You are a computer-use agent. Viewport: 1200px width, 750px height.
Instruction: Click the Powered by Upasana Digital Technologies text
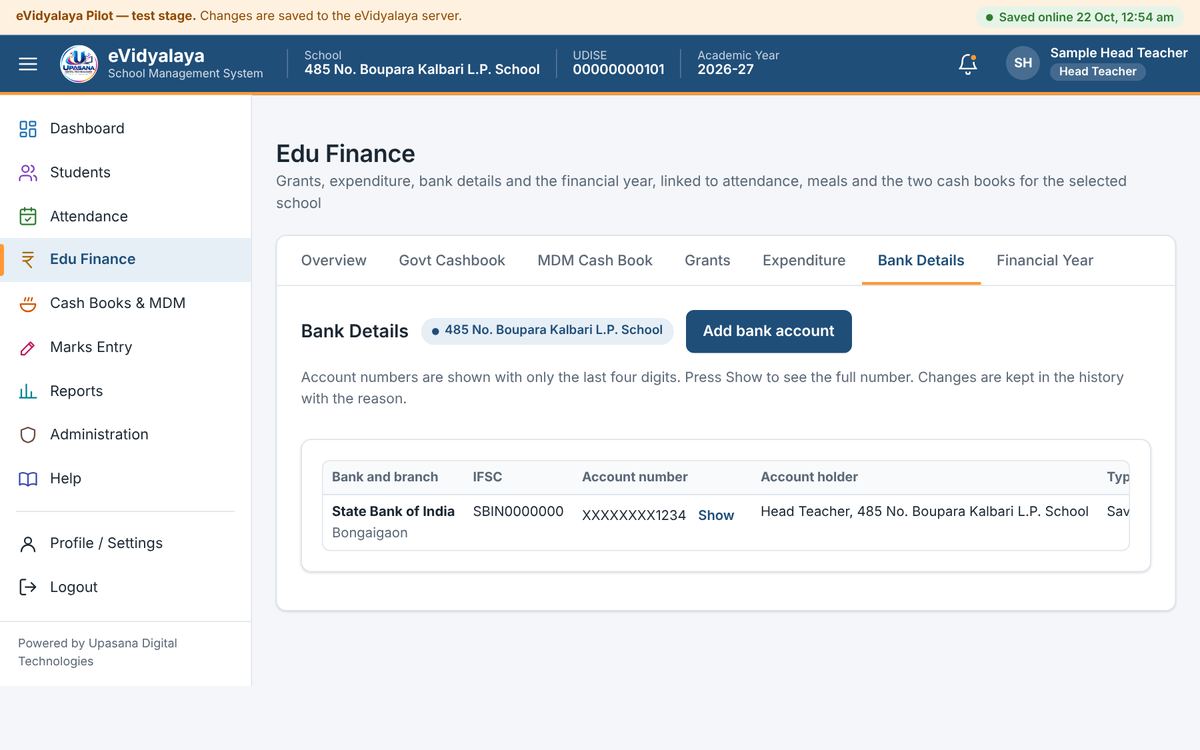coord(98,652)
